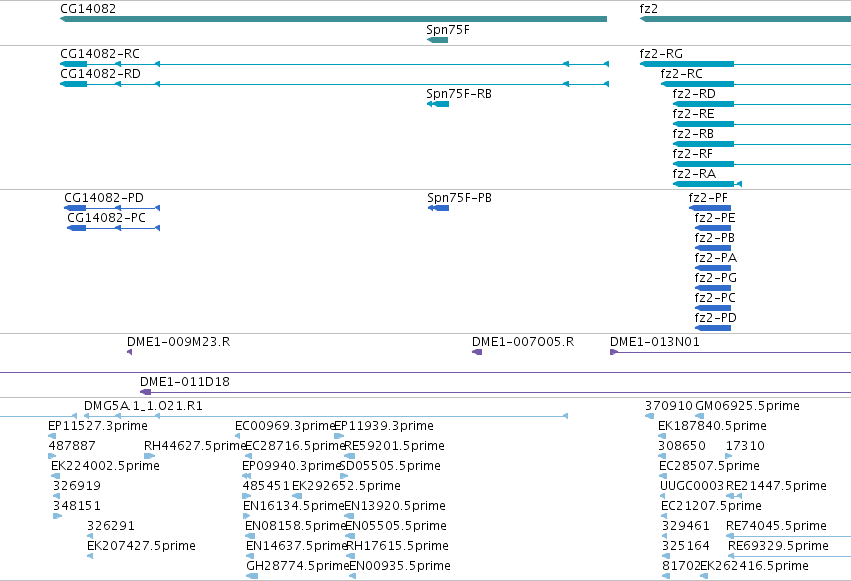Select transcript CG14082-RC
Viewport: 851px width, 581px height.
pyautogui.click(x=334, y=64)
